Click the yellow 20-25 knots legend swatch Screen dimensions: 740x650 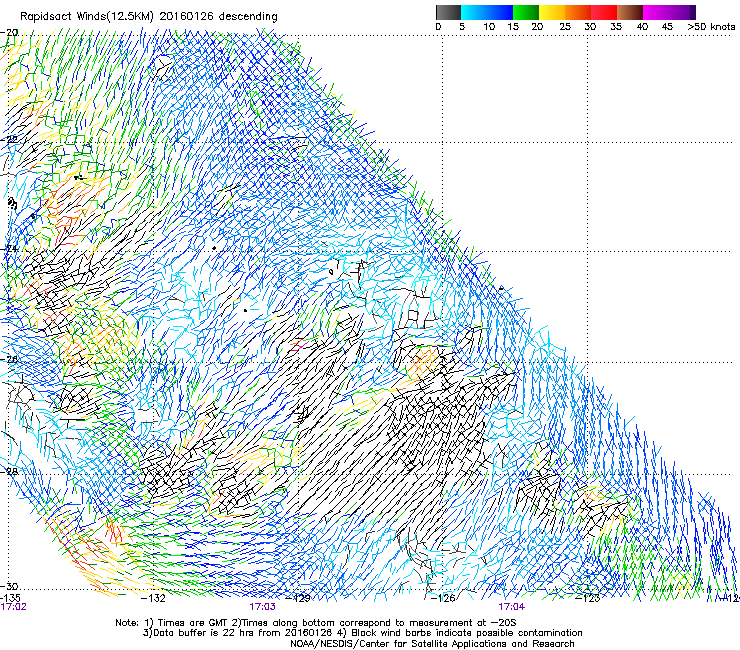tap(552, 12)
